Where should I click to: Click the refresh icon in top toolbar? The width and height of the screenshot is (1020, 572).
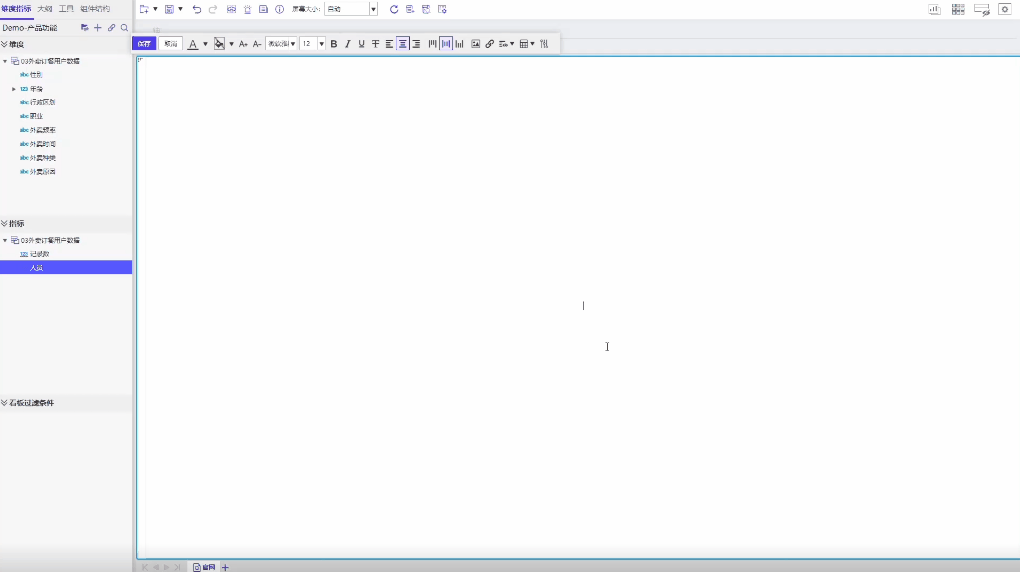394,9
